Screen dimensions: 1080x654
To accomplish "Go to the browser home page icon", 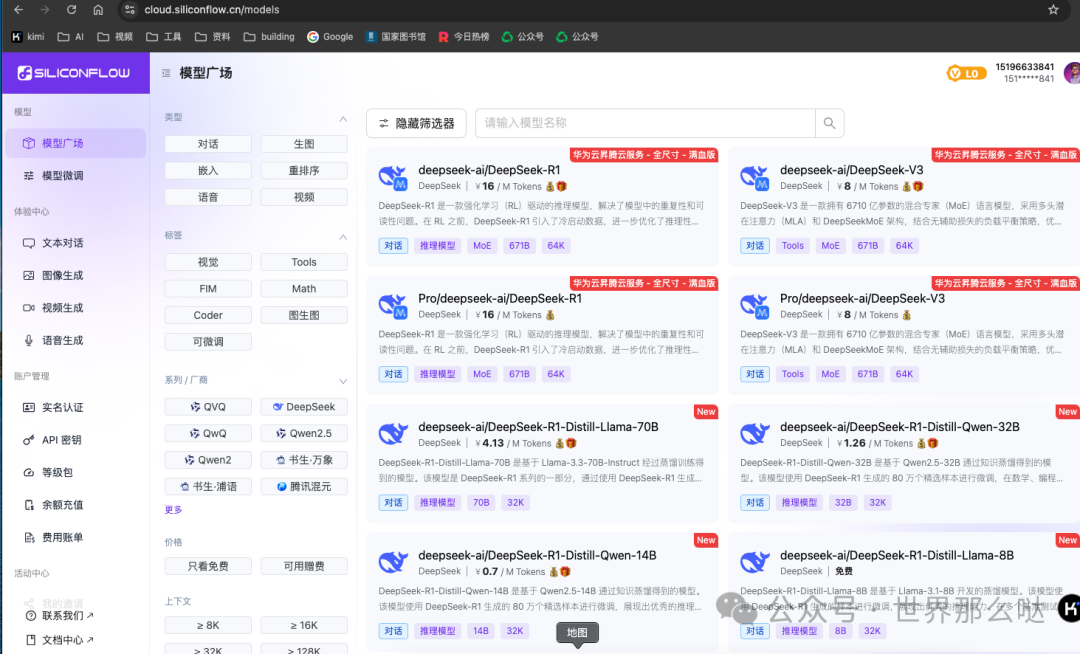I will [98, 10].
